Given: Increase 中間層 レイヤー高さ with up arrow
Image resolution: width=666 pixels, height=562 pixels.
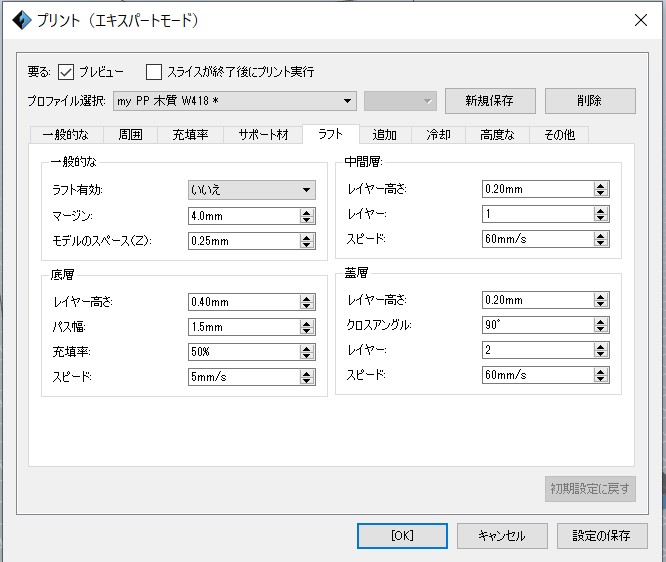Looking at the screenshot, I should click(600, 185).
